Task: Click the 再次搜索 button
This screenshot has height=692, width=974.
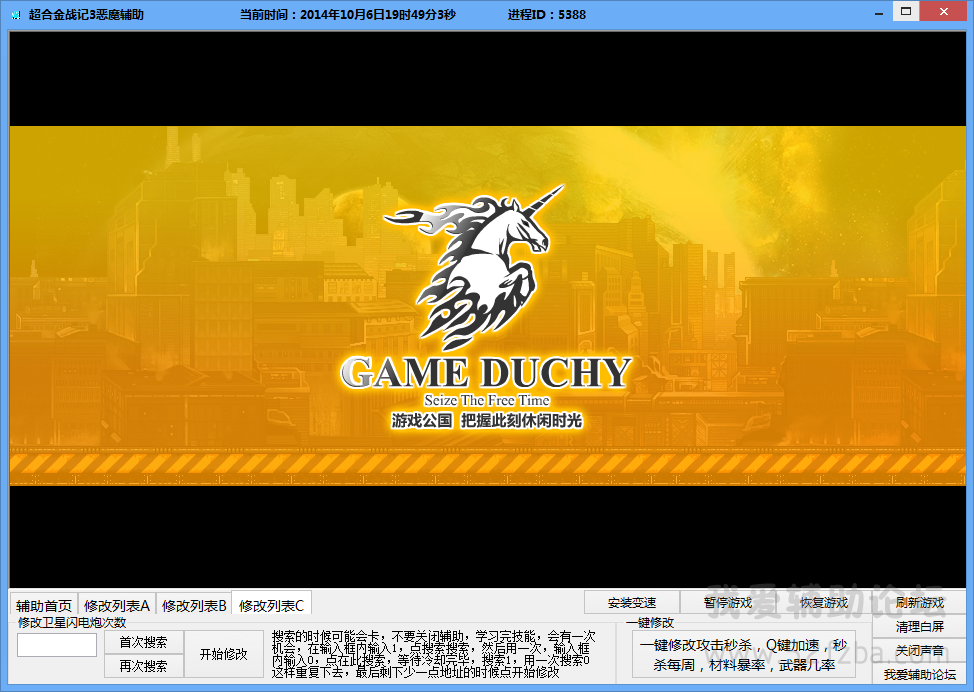Action: 143,666
